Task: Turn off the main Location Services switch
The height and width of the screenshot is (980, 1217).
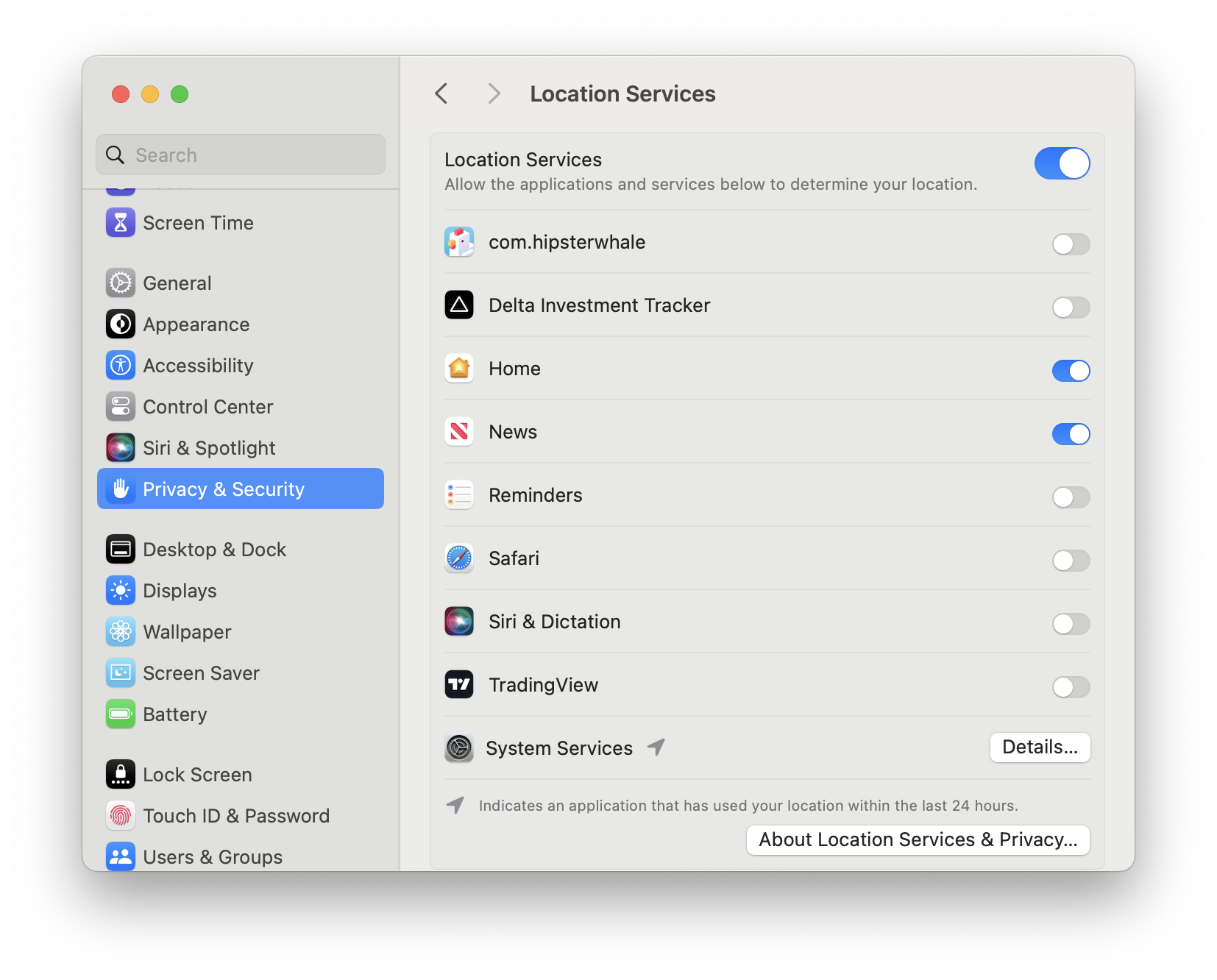Action: click(1062, 163)
